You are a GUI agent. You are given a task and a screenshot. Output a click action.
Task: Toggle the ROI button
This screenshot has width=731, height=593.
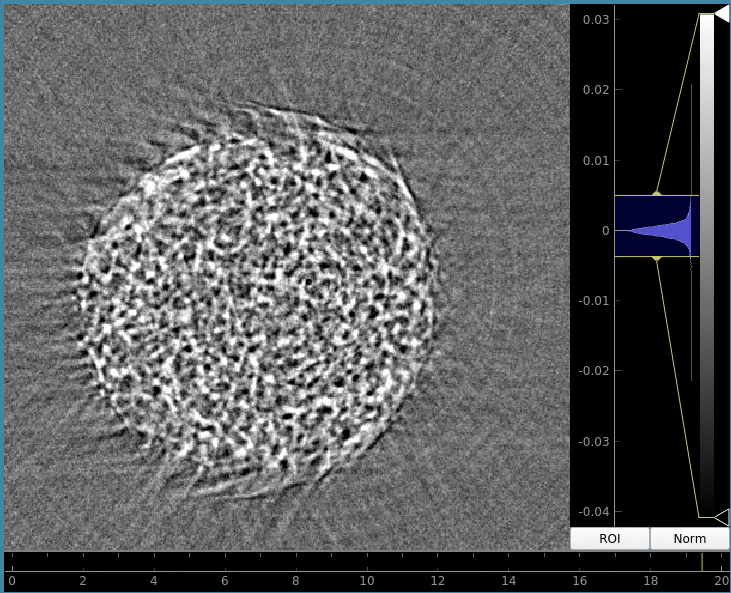609,539
